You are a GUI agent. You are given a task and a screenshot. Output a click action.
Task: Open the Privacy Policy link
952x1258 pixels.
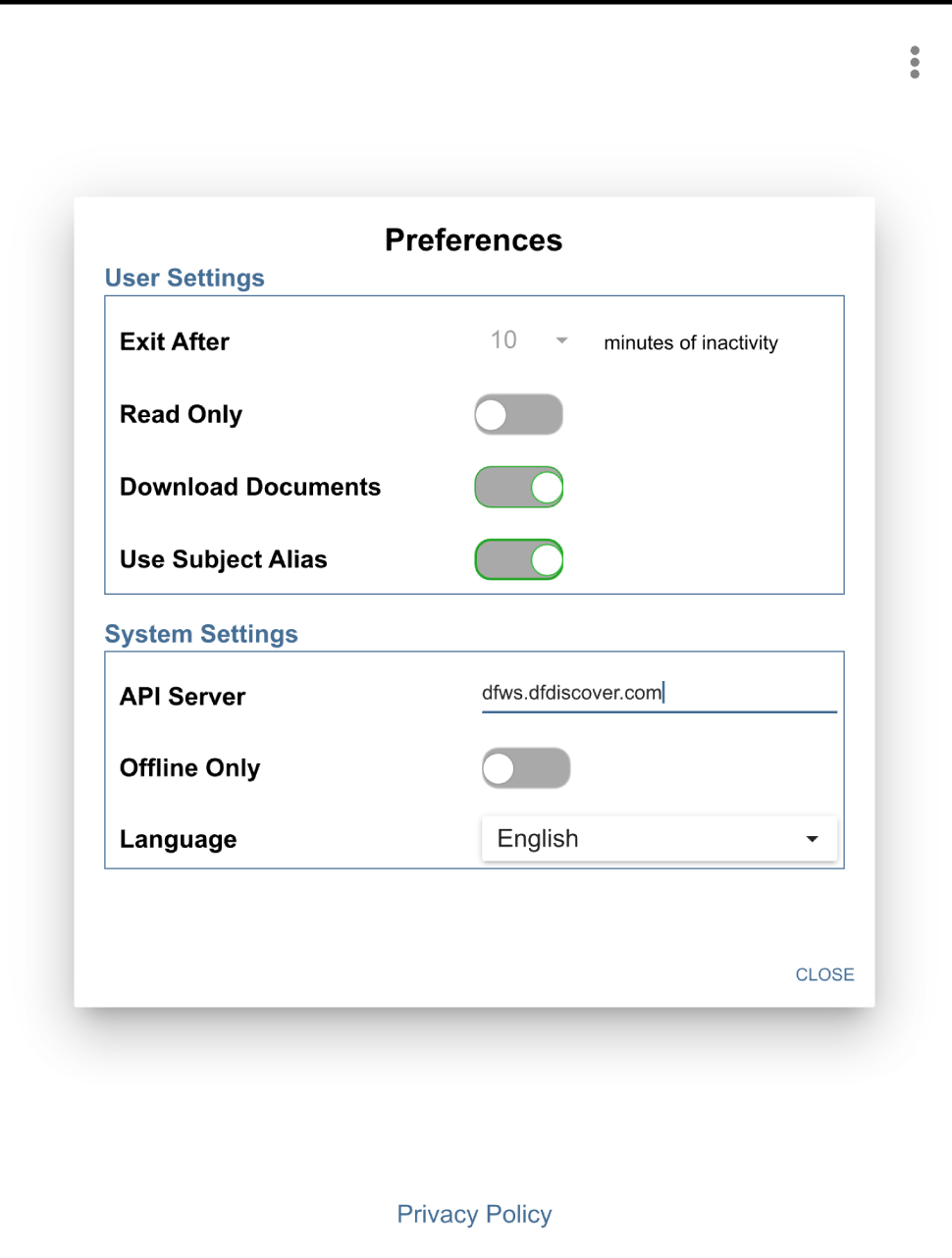[474, 1214]
